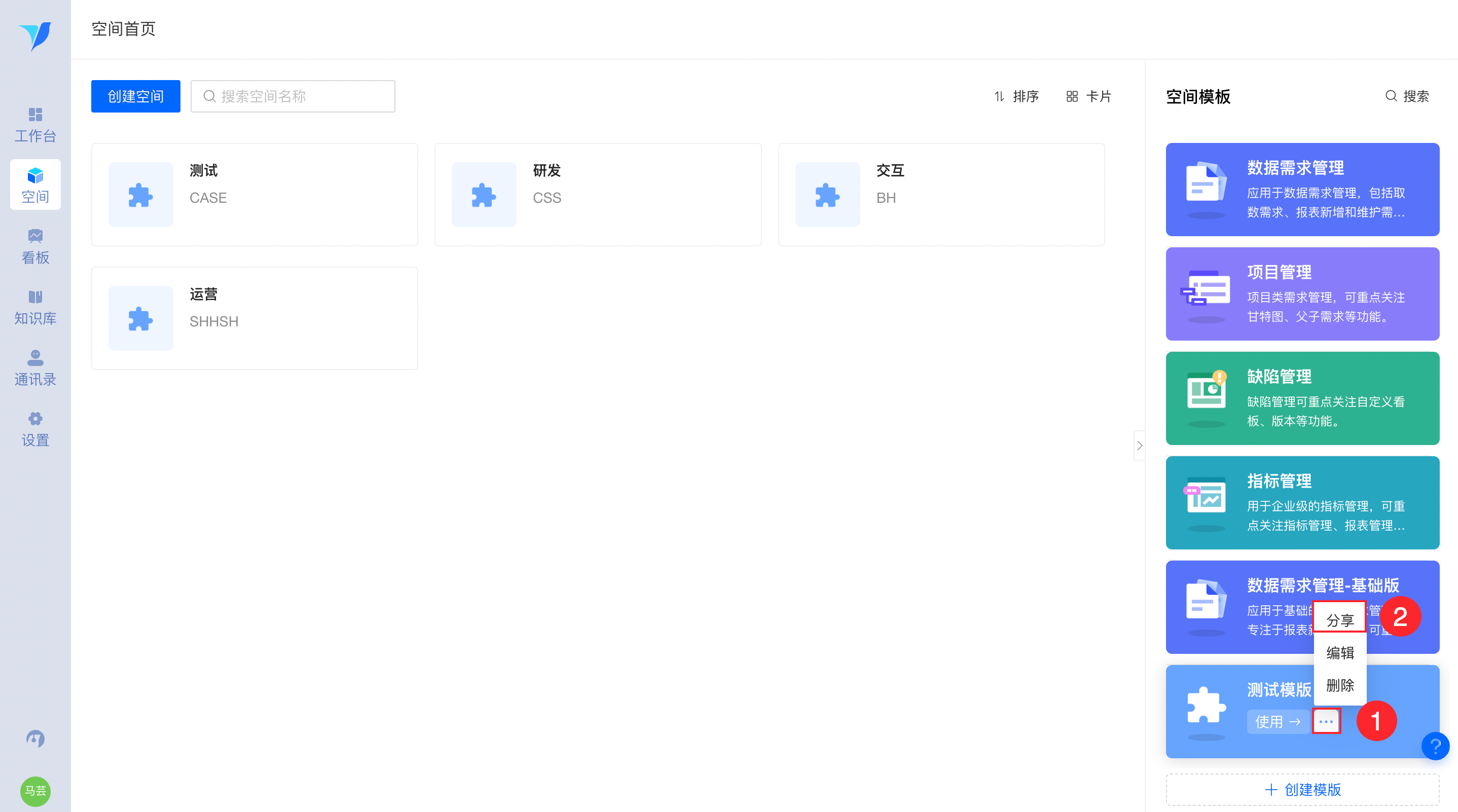The width and height of the screenshot is (1458, 812).
Task: Click the 马芸 user avatar
Action: [x=35, y=791]
